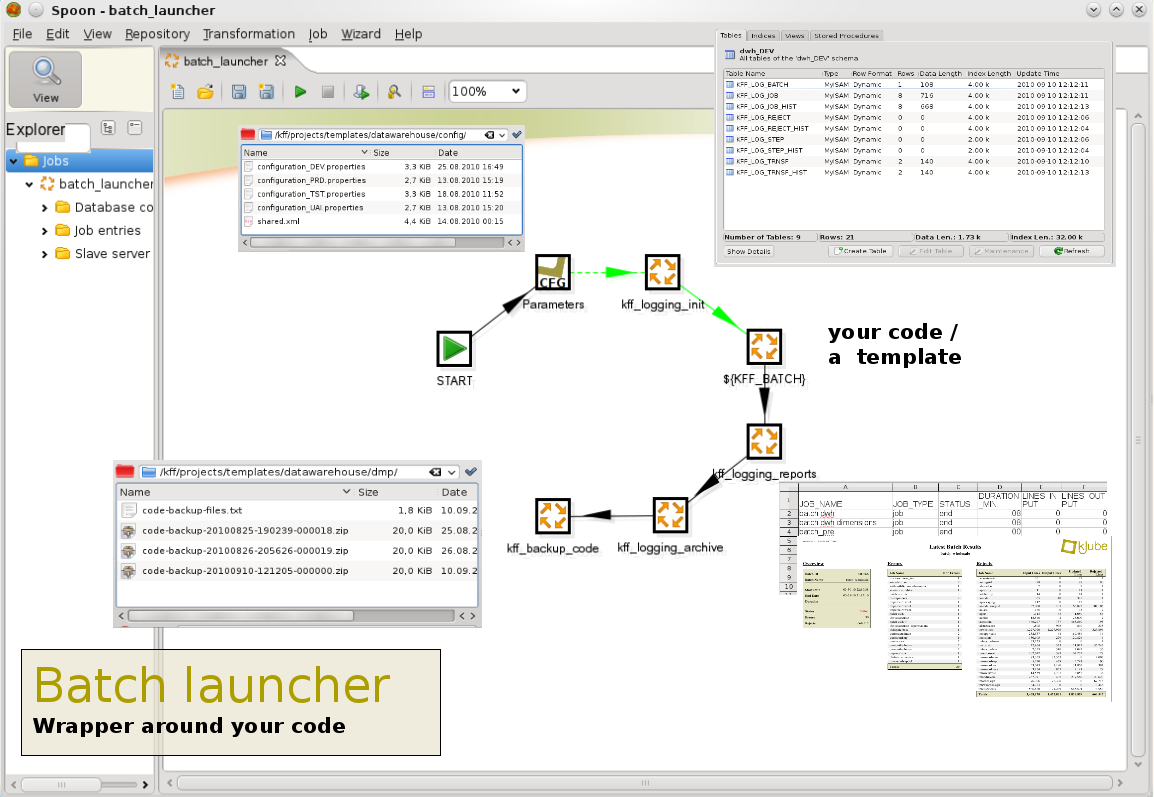Switch to the Stored Procedures tab

[x=846, y=35]
